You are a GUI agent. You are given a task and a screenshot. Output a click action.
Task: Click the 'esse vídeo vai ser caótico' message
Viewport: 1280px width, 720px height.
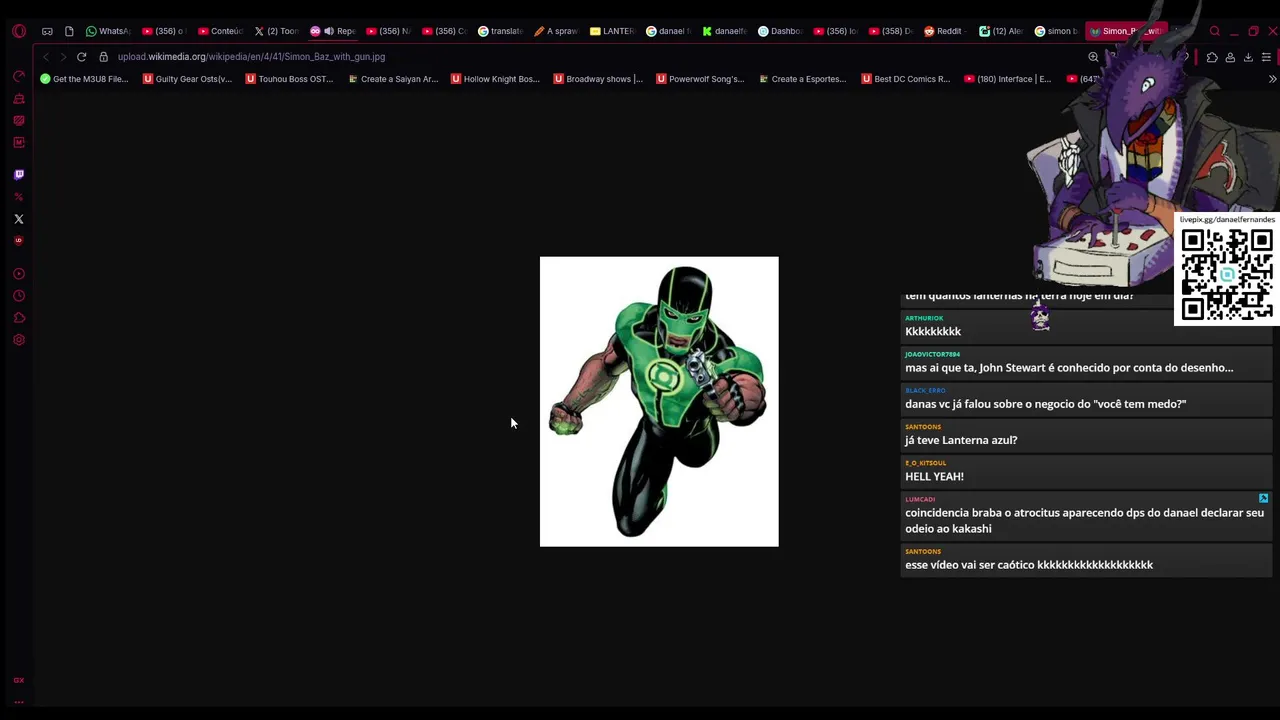1029,565
